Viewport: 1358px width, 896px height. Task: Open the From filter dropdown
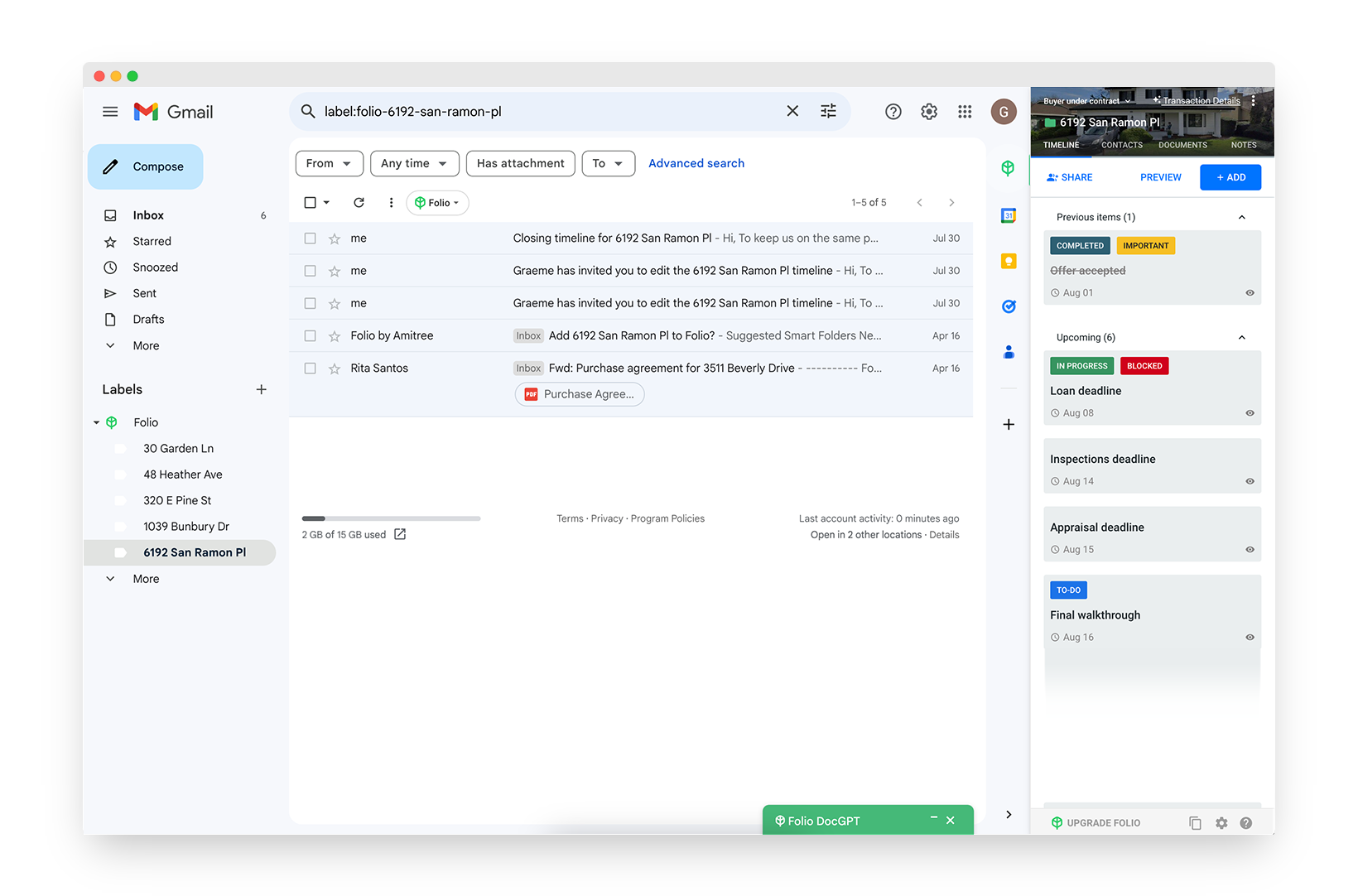(x=329, y=164)
